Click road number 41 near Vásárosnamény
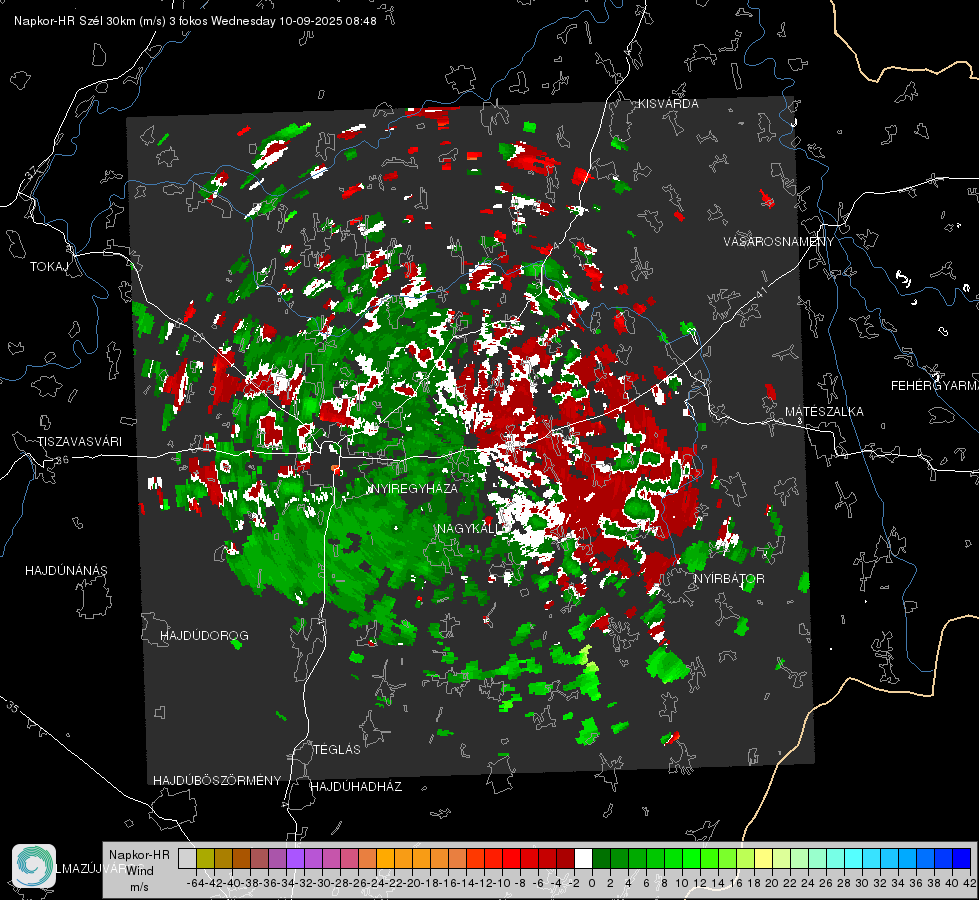The height and width of the screenshot is (900, 979). (x=760, y=292)
